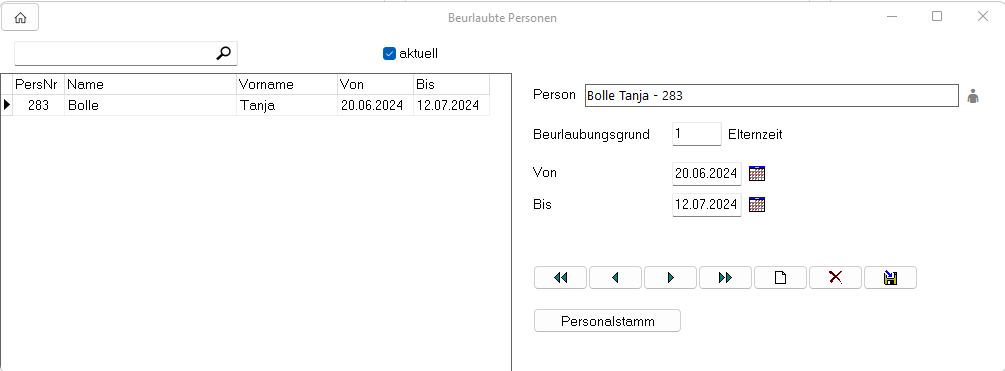Image resolution: width=1005 pixels, height=371 pixels.
Task: Click table cell 12.07.2024 in Bis column
Action: [451, 105]
